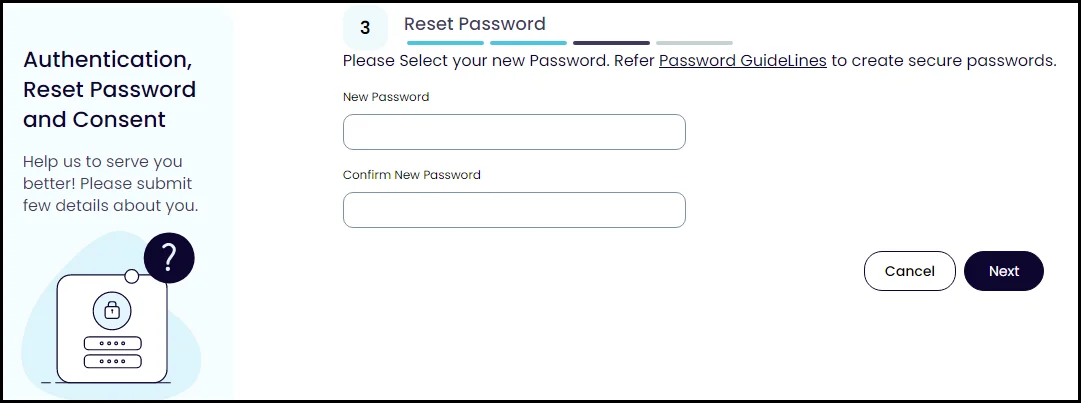Click the small white circle on the illustration
Screen dimensions: 1081x403
click(x=131, y=276)
